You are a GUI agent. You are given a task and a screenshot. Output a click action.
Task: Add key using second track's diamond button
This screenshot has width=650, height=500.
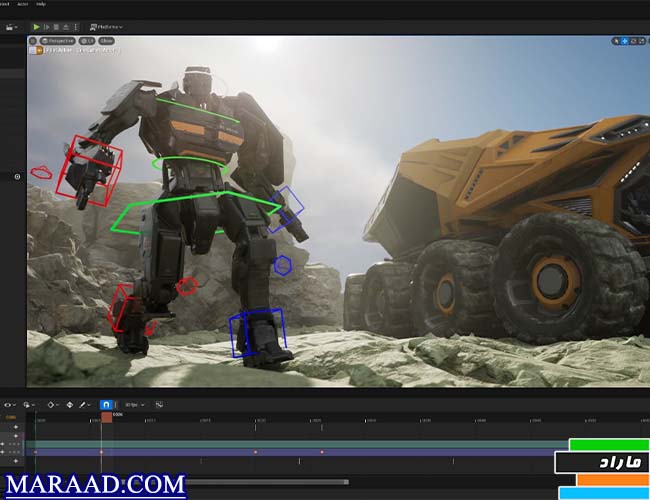click(x=16, y=436)
